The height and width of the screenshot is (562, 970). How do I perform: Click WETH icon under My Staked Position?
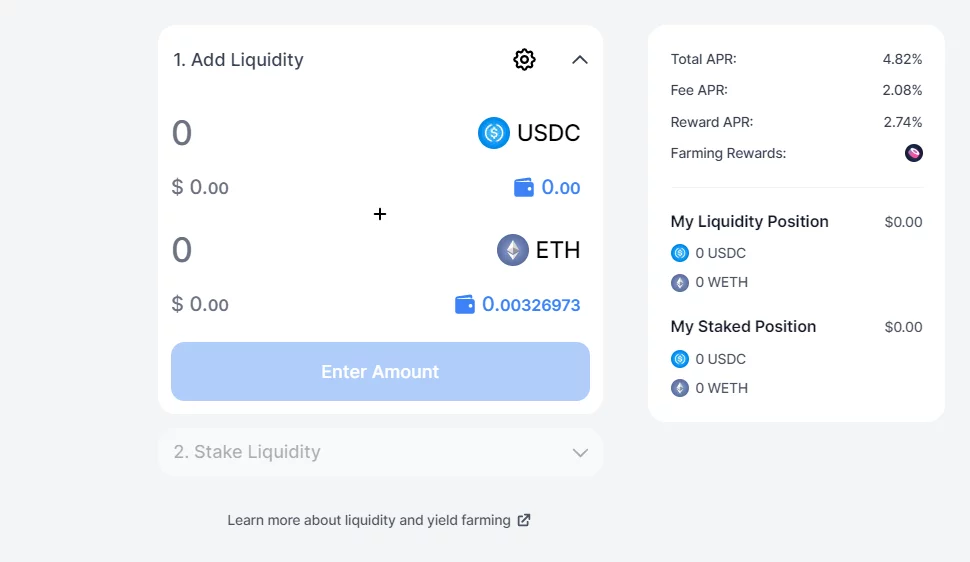point(680,388)
